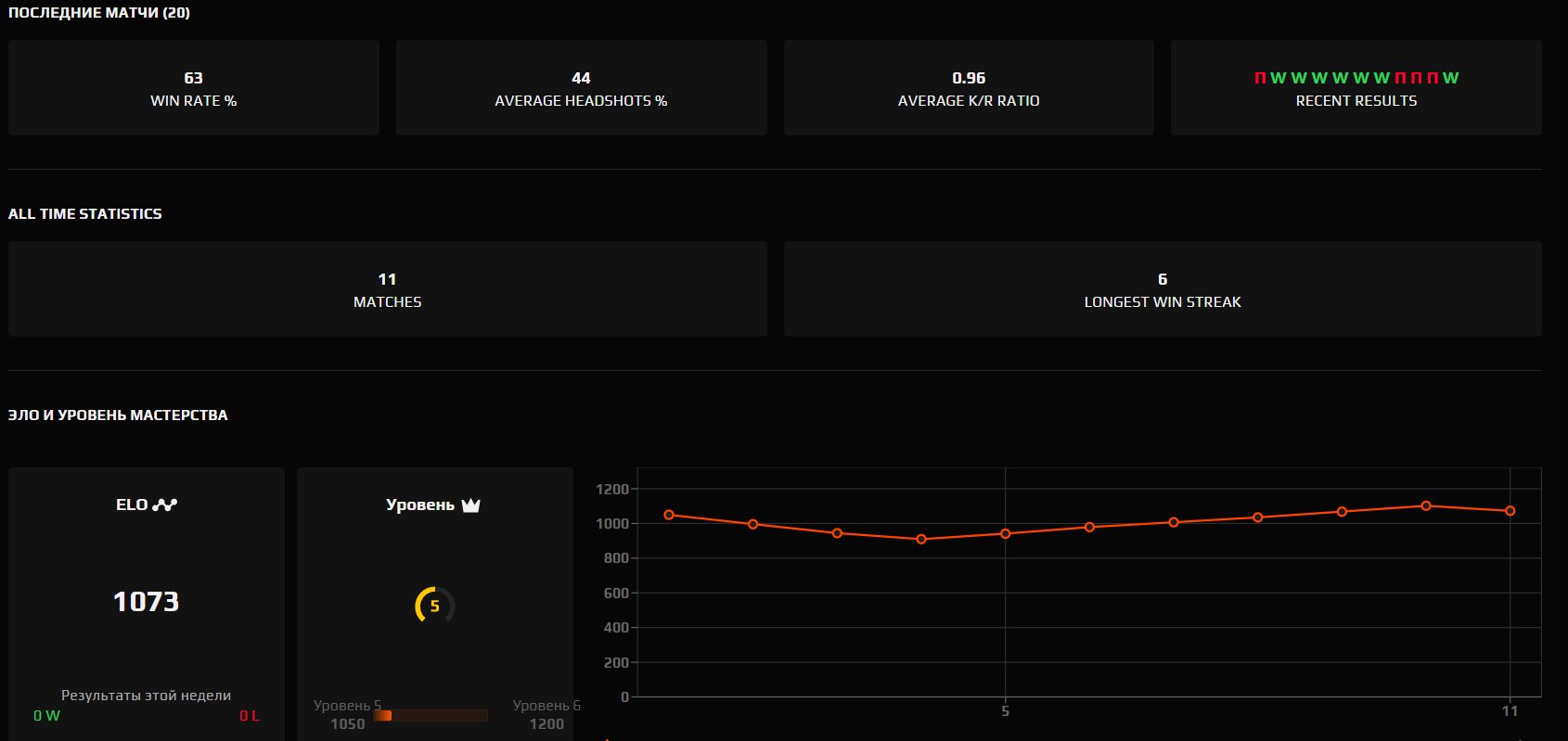Click the Matches all-time statistics card
This screenshot has width=1568, height=741.
pyautogui.click(x=387, y=289)
